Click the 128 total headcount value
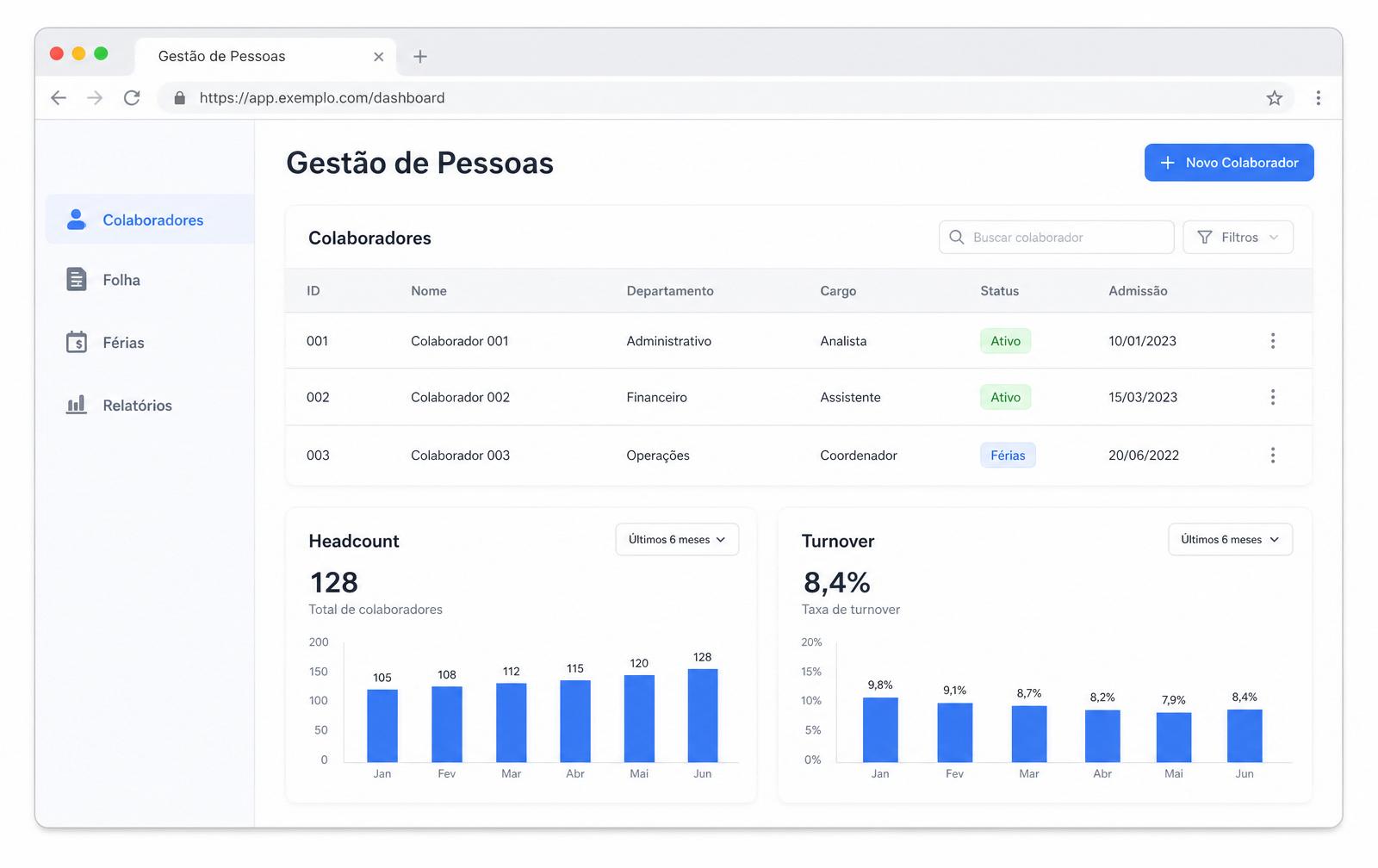Image resolution: width=1378 pixels, height=868 pixels. click(334, 583)
